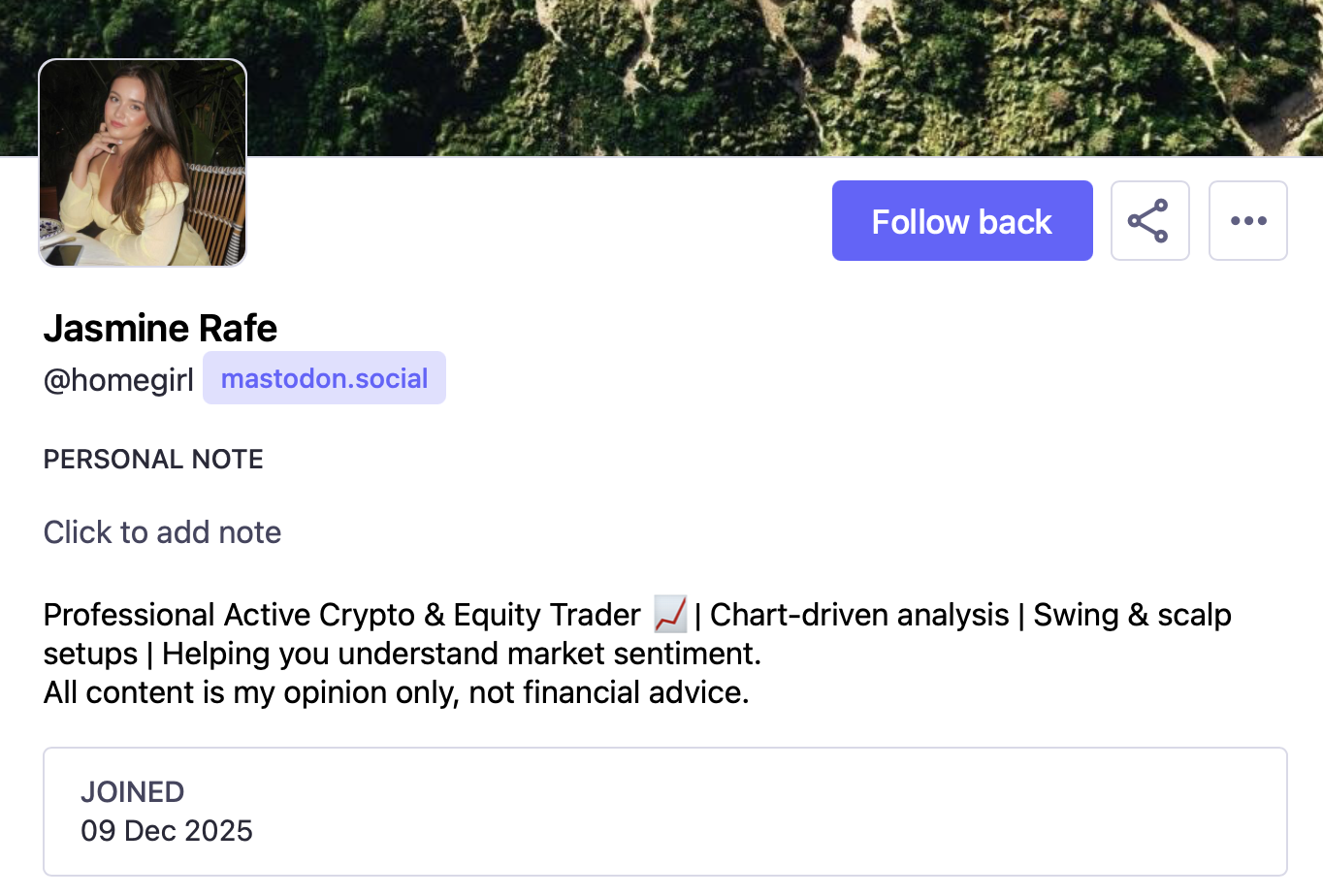Viewport: 1323px width, 896px height.
Task: Click the 'Swing & scalp' bio text
Action: coord(1132,615)
